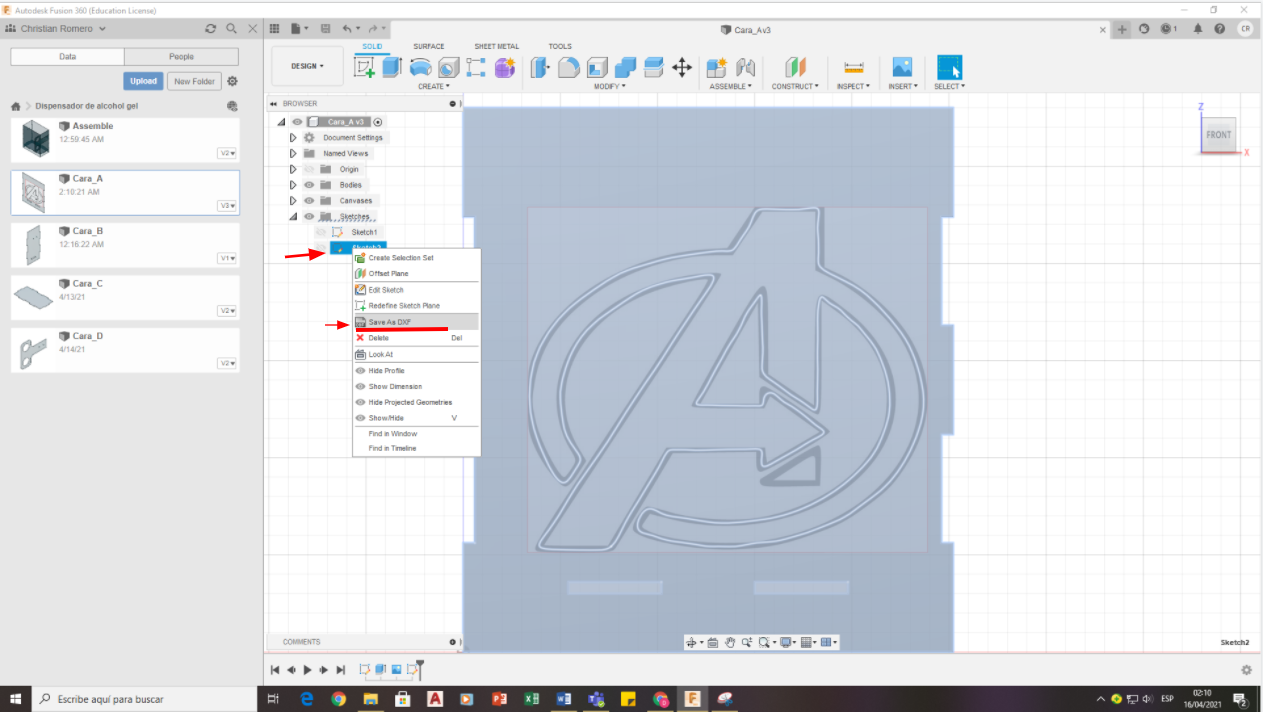
Task: Click the Pan hand tool
Action: pyautogui.click(x=730, y=642)
